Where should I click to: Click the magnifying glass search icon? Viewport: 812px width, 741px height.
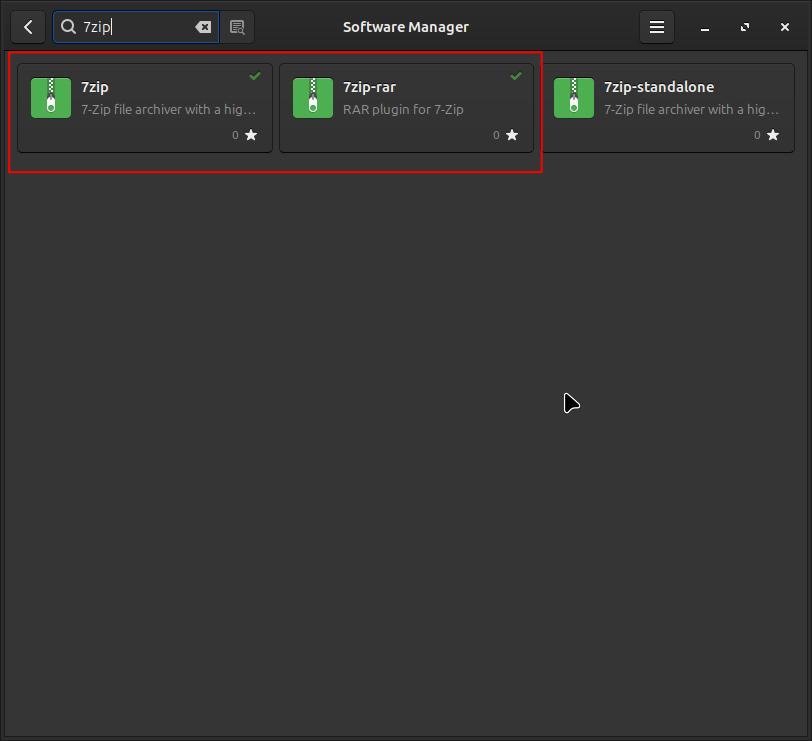click(68, 27)
